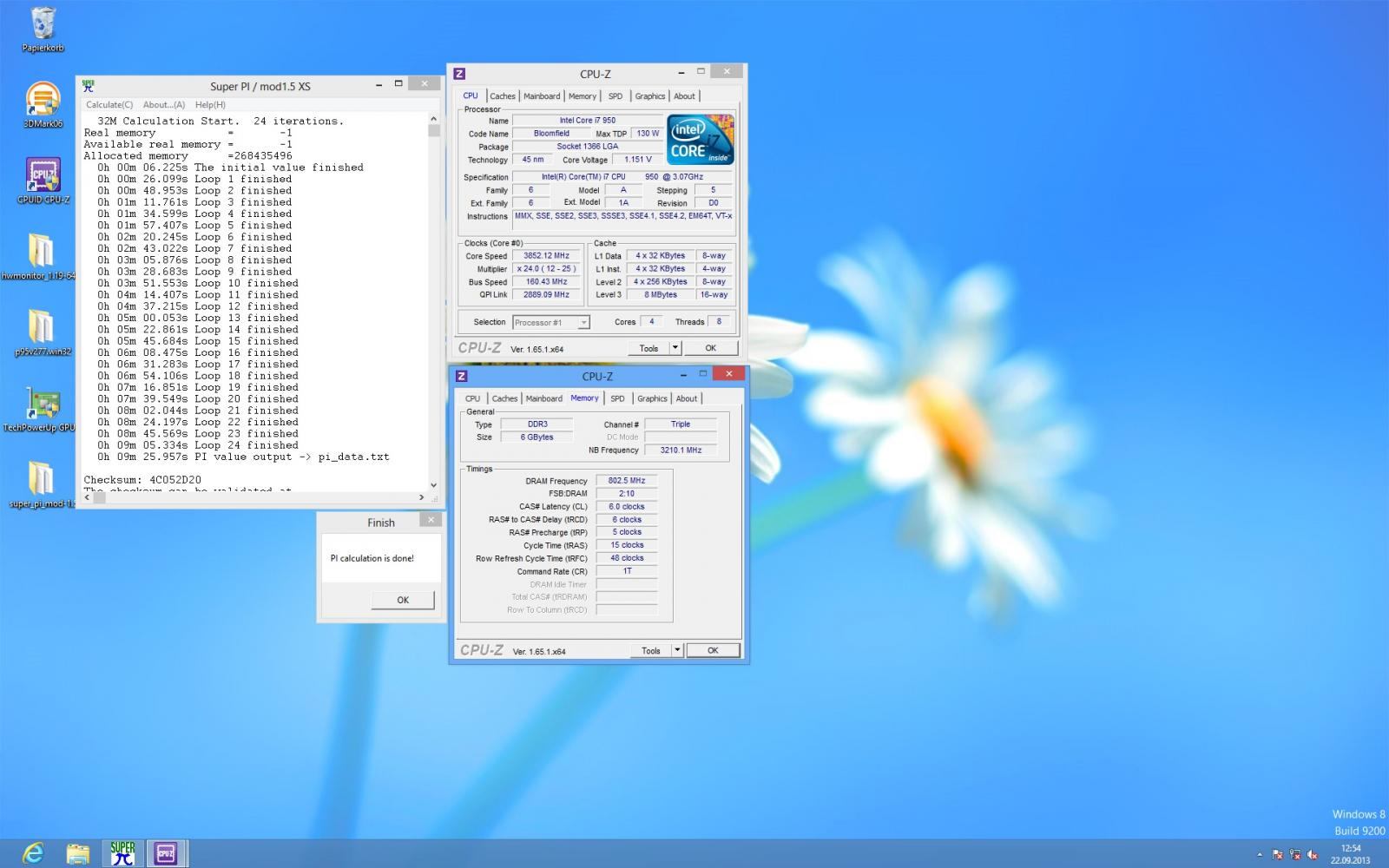
Task: Click Super PI vertical scrollbar down arrow
Action: 433,485
